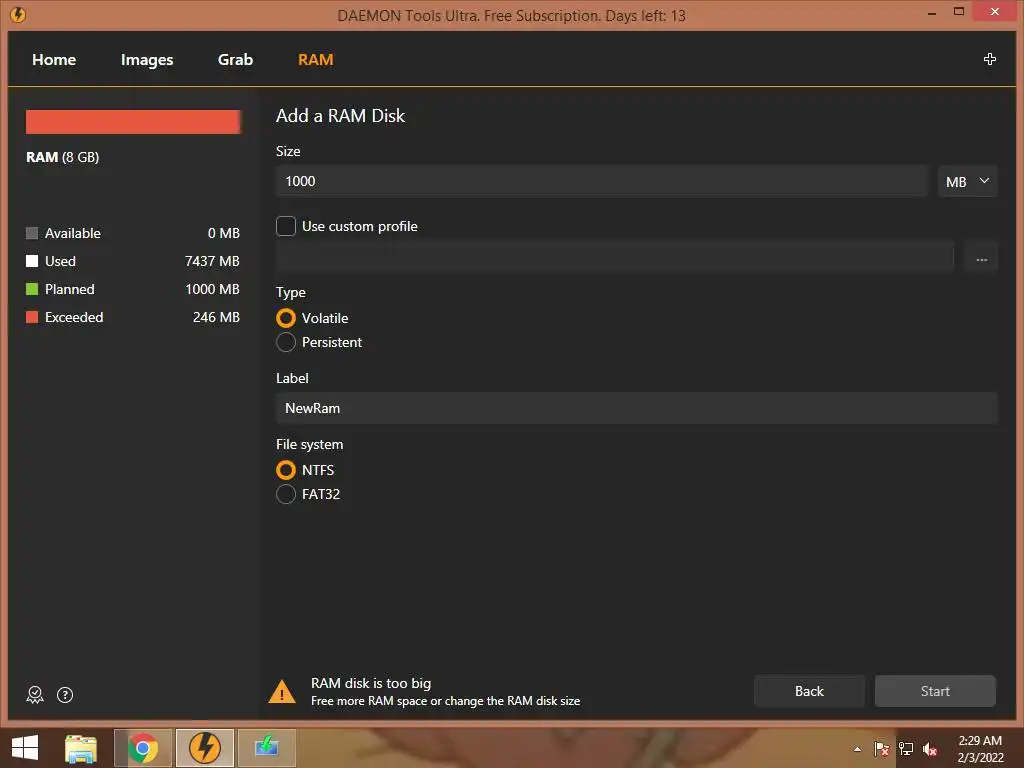Select the Persistent type option
This screenshot has width=1024, height=768.
tap(286, 342)
